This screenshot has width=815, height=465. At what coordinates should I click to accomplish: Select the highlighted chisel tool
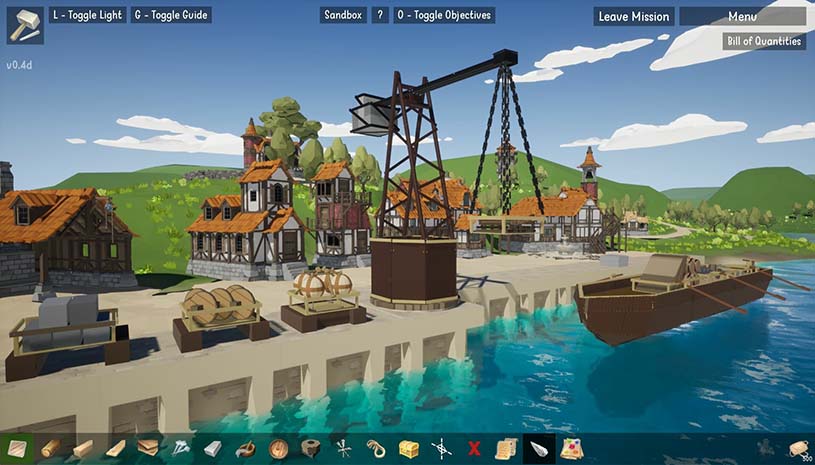tap(539, 448)
